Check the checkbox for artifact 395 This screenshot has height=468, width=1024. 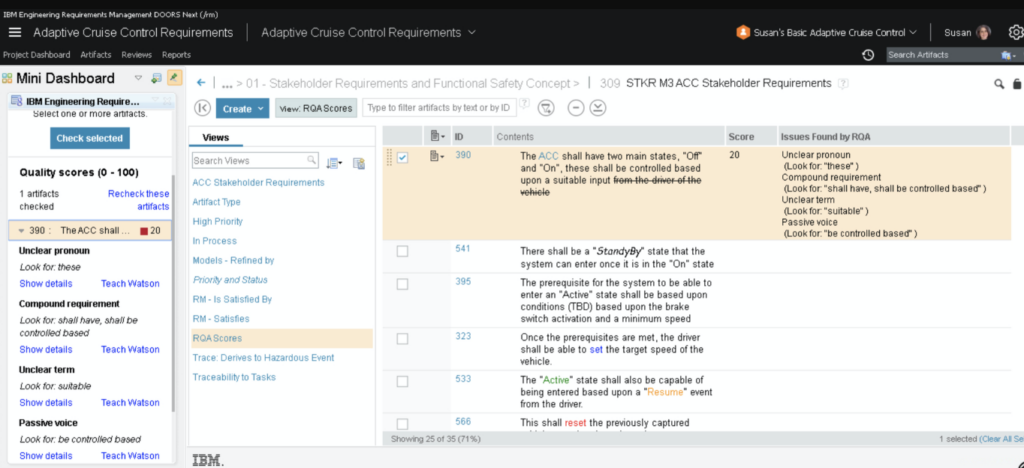(x=402, y=284)
